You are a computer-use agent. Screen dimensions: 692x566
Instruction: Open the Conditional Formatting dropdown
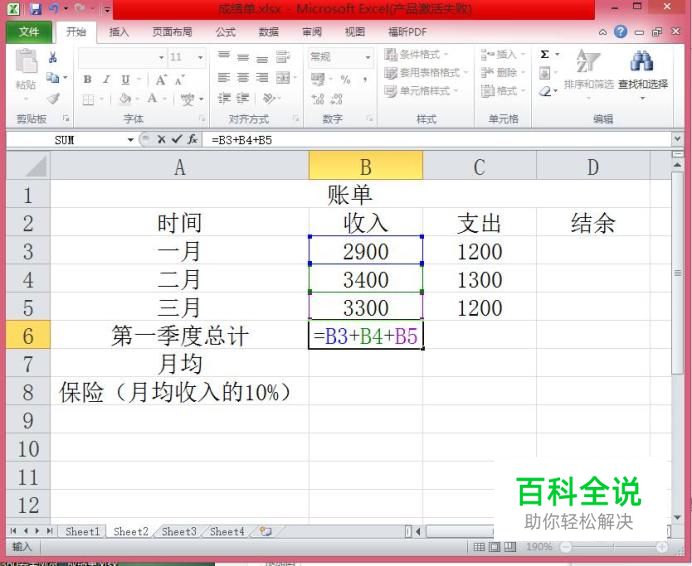[x=416, y=54]
